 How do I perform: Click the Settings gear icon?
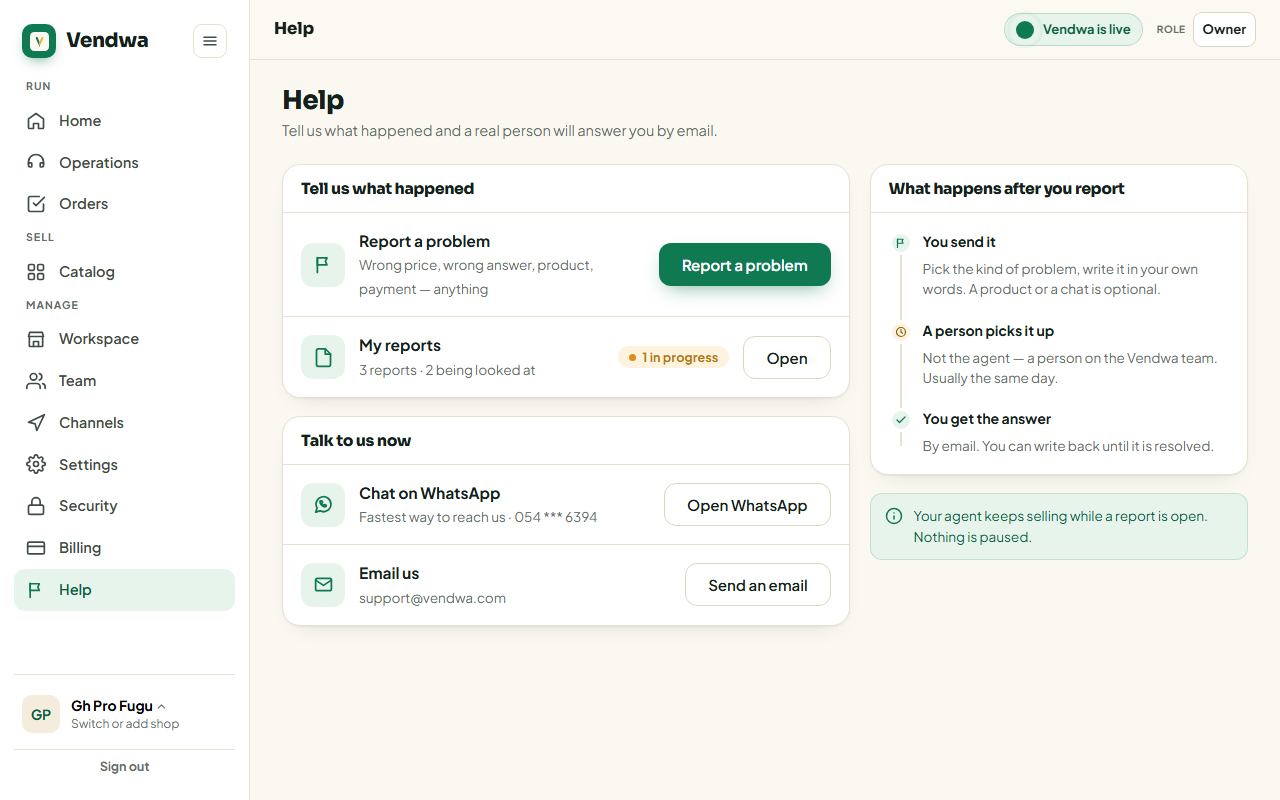tap(36, 465)
